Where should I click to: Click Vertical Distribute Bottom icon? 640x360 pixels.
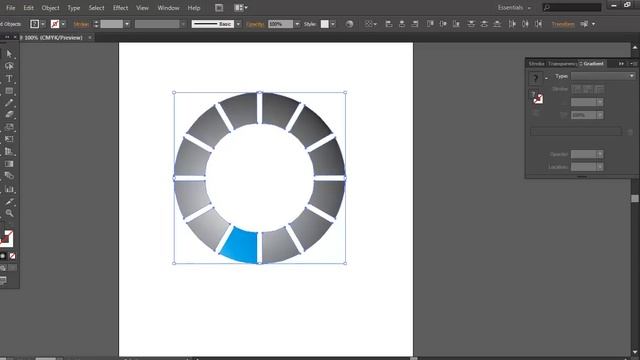497,24
